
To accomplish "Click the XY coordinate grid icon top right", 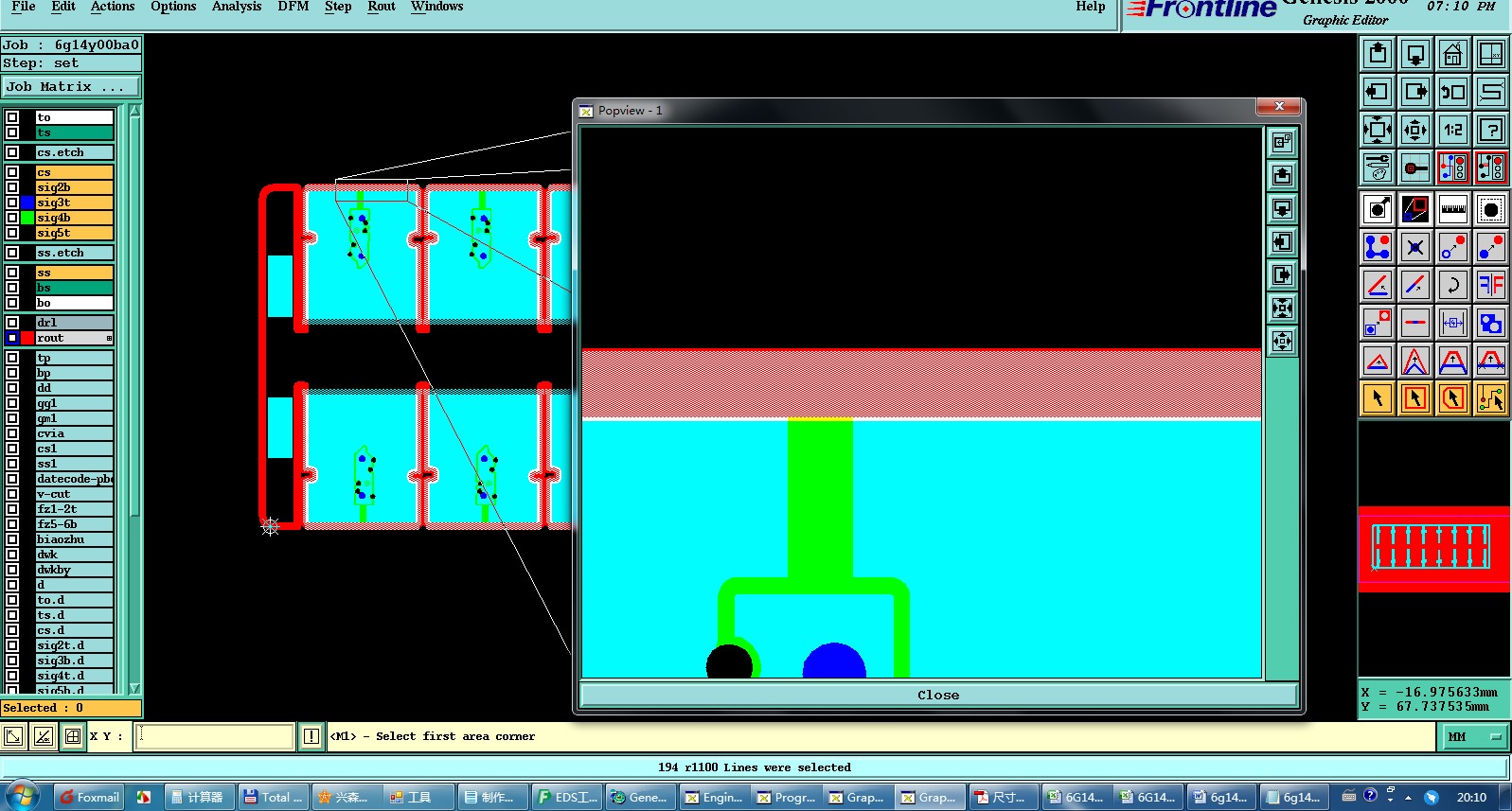I will pyautogui.click(x=1490, y=54).
